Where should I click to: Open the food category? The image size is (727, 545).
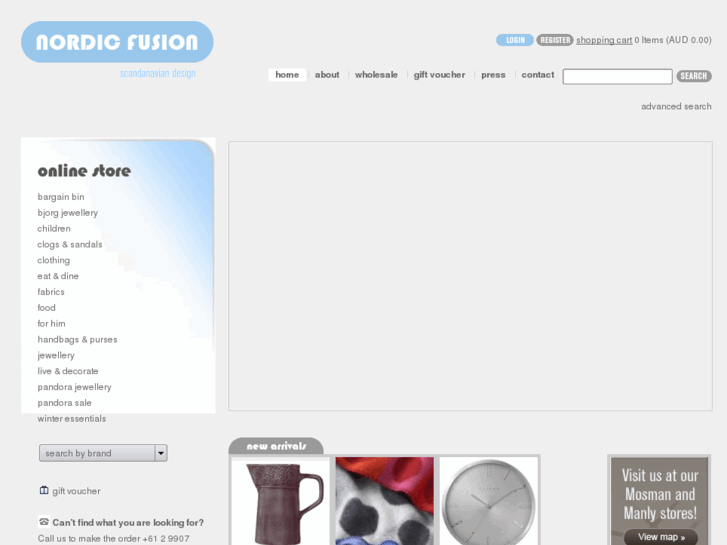46,308
